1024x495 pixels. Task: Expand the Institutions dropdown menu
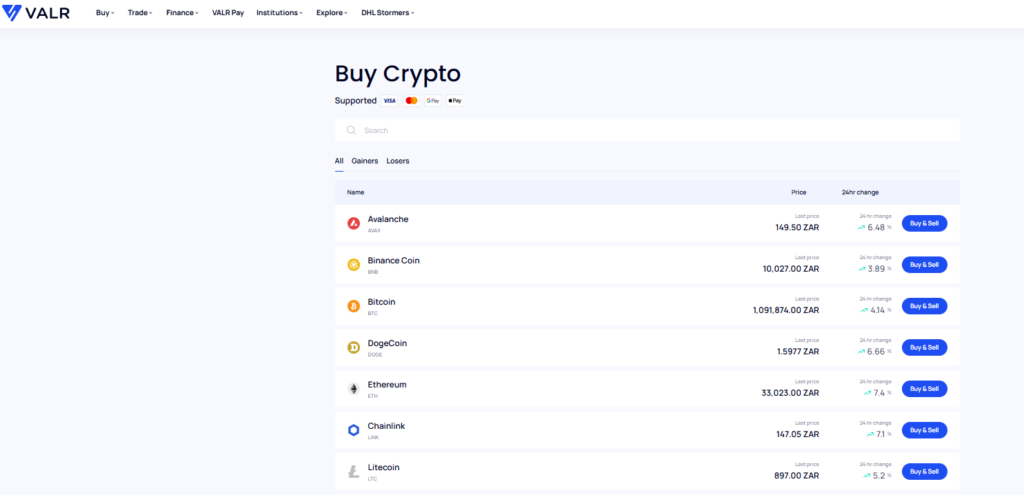coord(280,13)
